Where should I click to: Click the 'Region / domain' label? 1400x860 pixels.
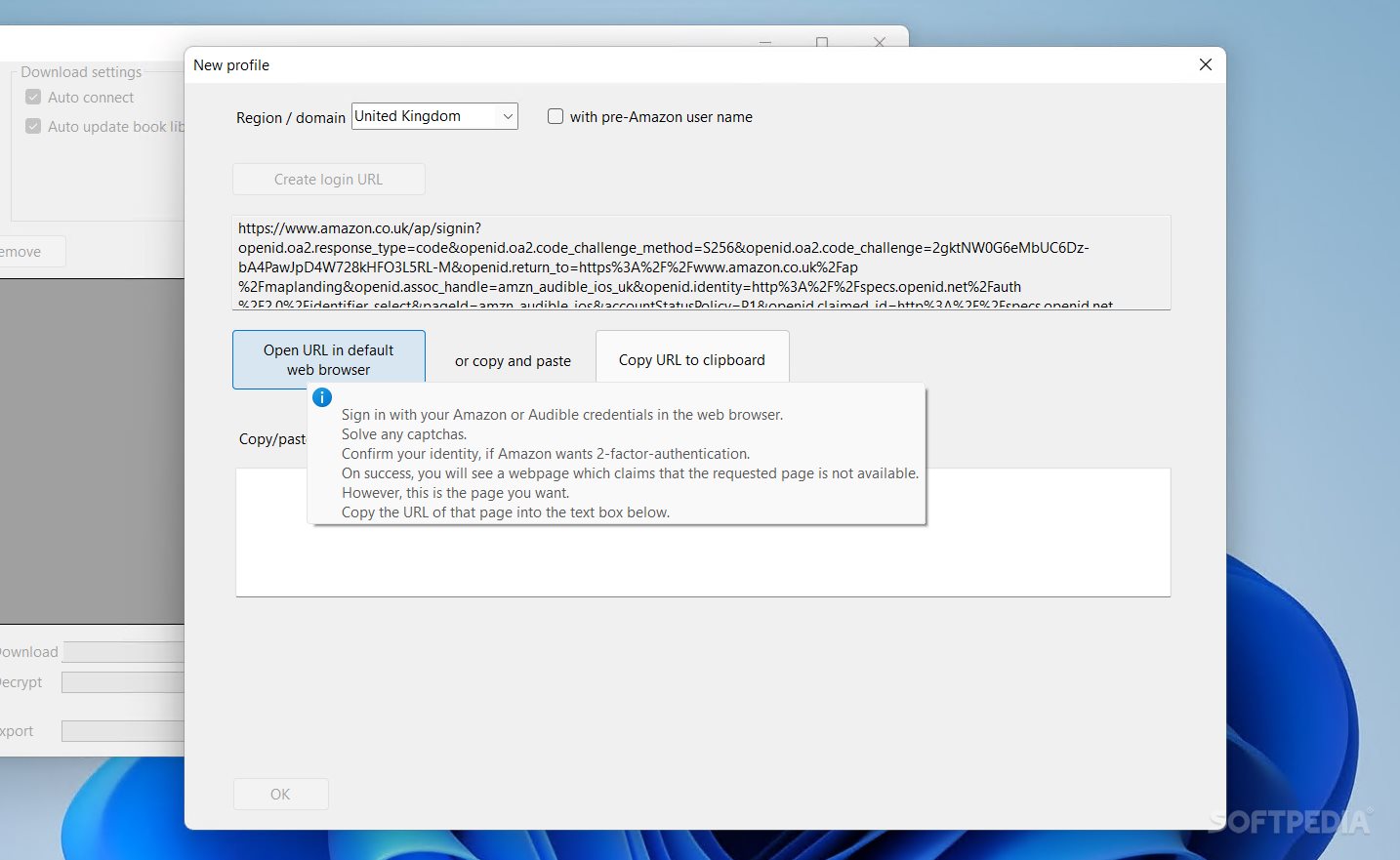tap(291, 118)
